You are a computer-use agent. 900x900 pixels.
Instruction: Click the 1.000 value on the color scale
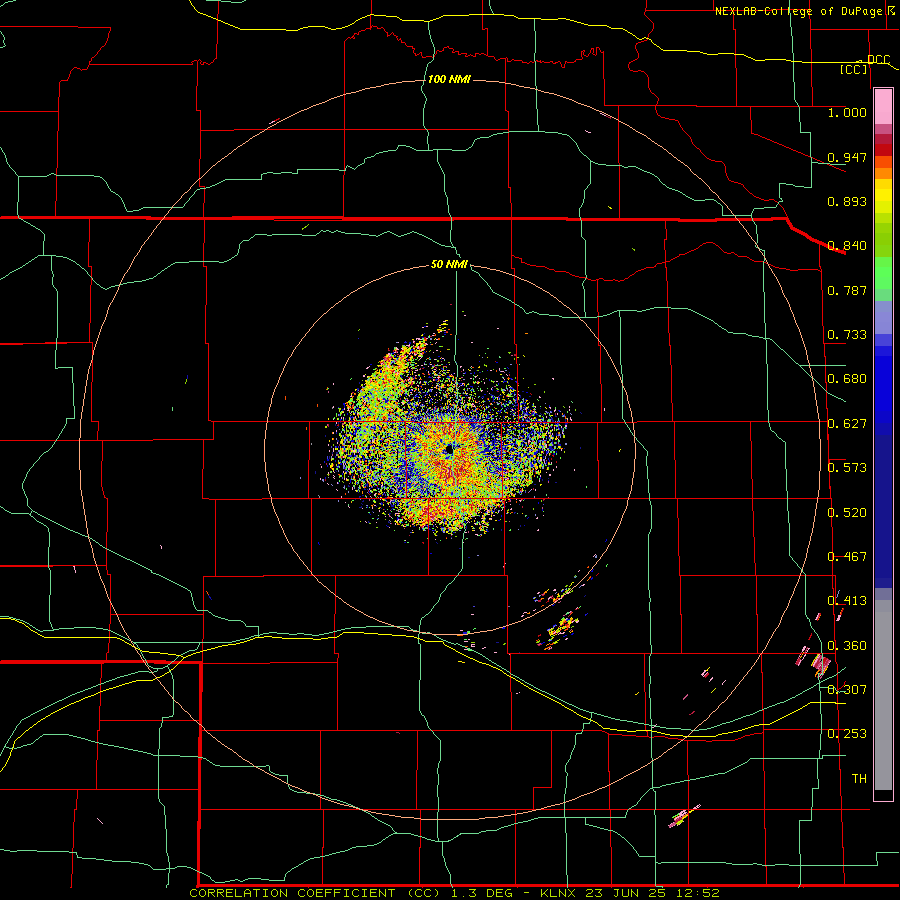tap(847, 112)
